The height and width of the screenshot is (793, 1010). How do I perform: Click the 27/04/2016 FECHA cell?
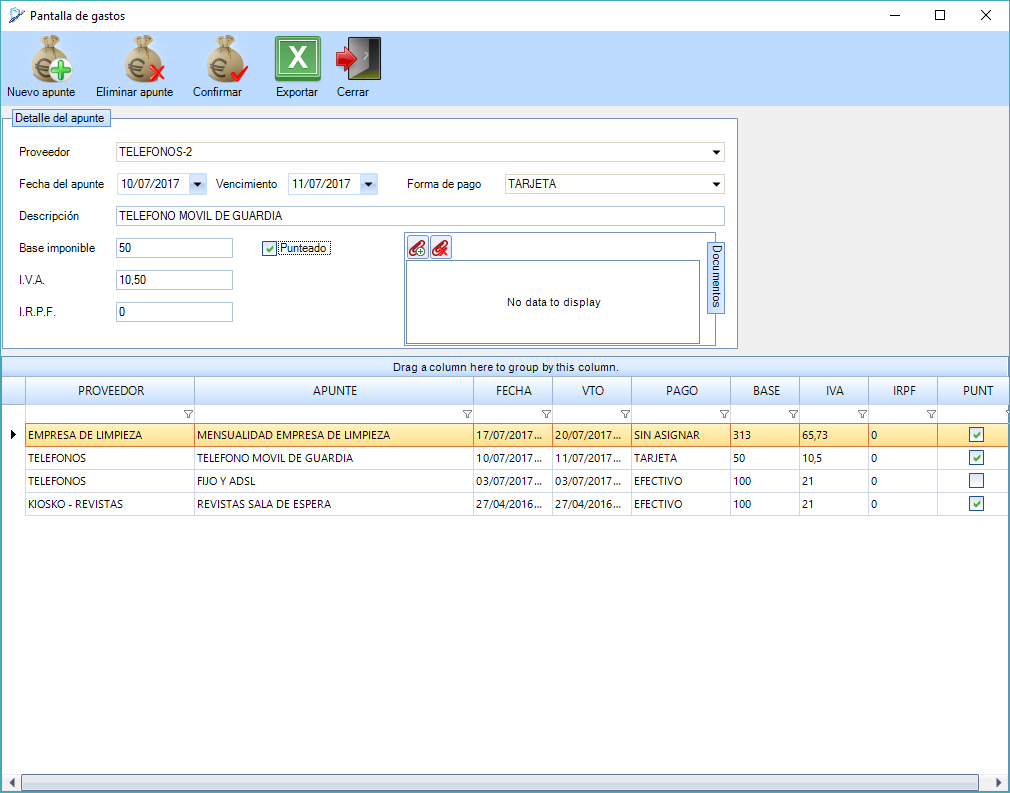pos(513,504)
